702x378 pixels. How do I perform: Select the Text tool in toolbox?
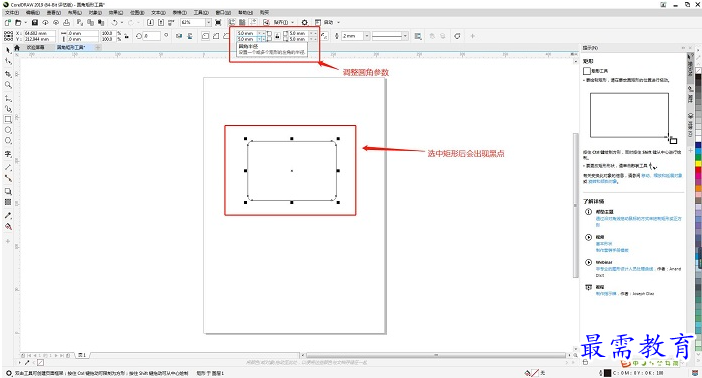coord(8,154)
